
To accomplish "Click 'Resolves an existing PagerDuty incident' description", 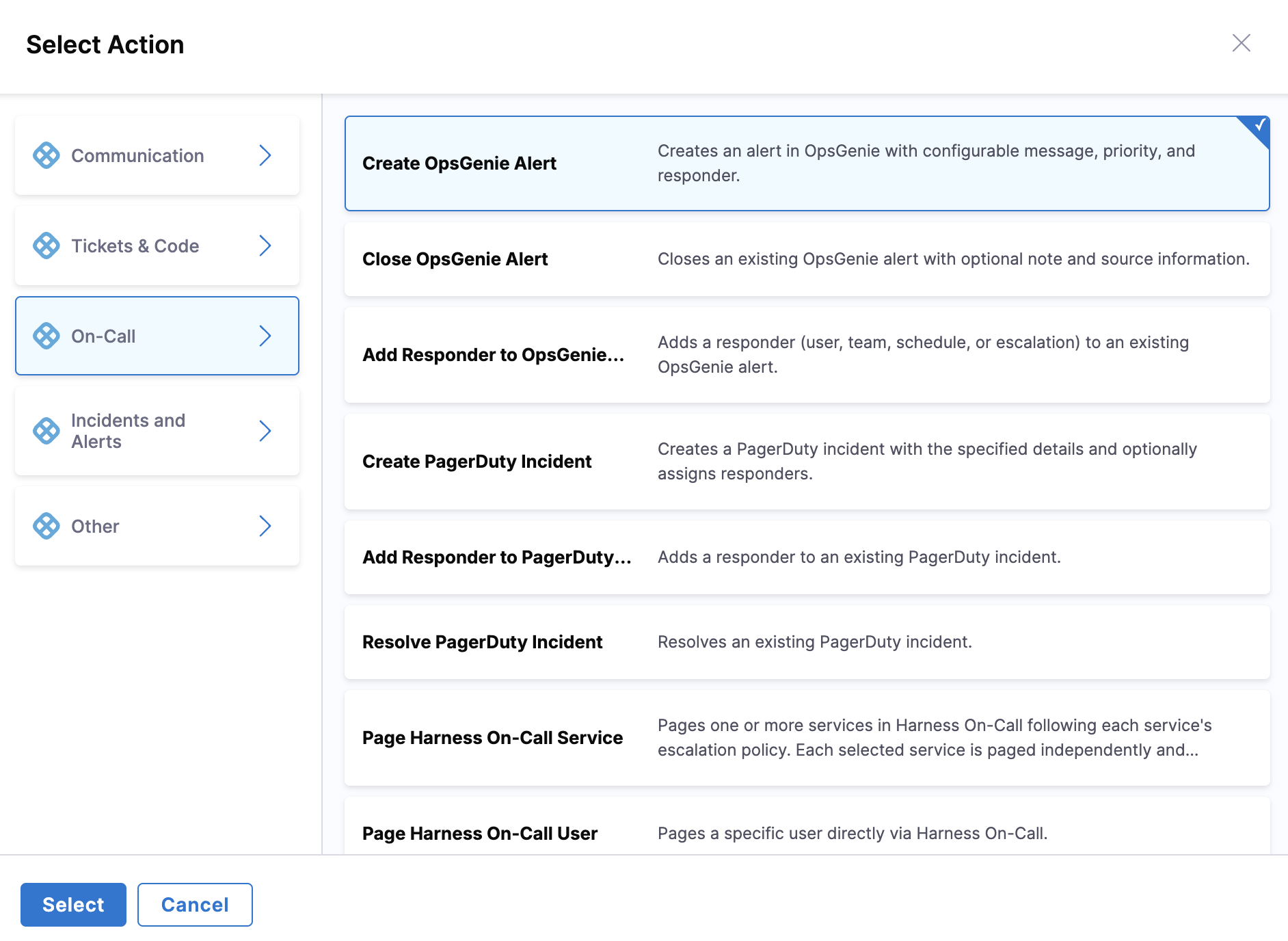I will coord(815,642).
